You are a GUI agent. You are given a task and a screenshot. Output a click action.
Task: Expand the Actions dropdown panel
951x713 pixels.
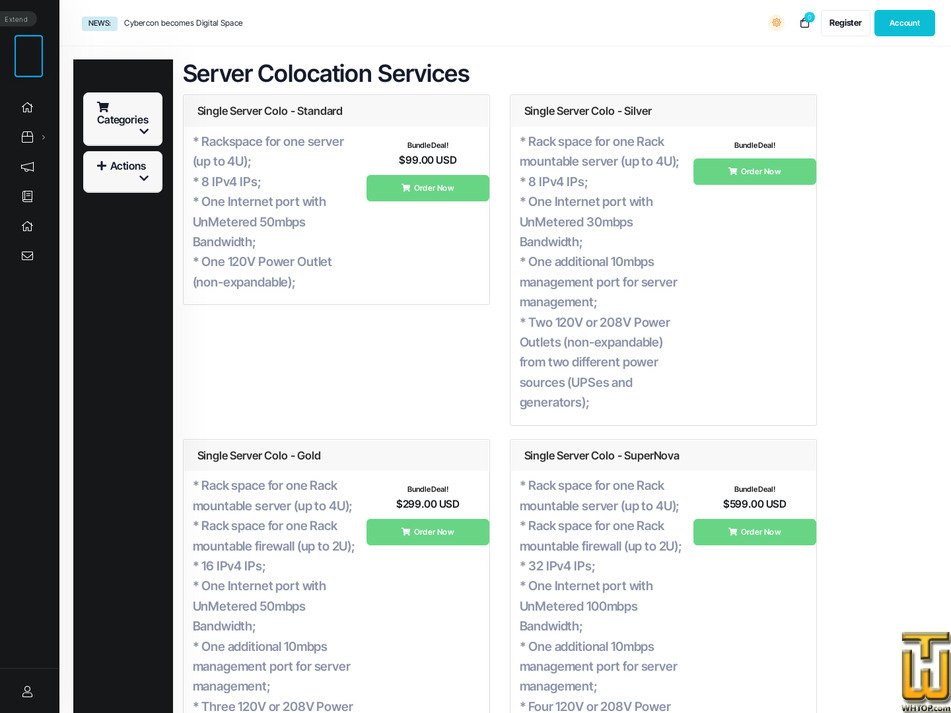[122, 171]
